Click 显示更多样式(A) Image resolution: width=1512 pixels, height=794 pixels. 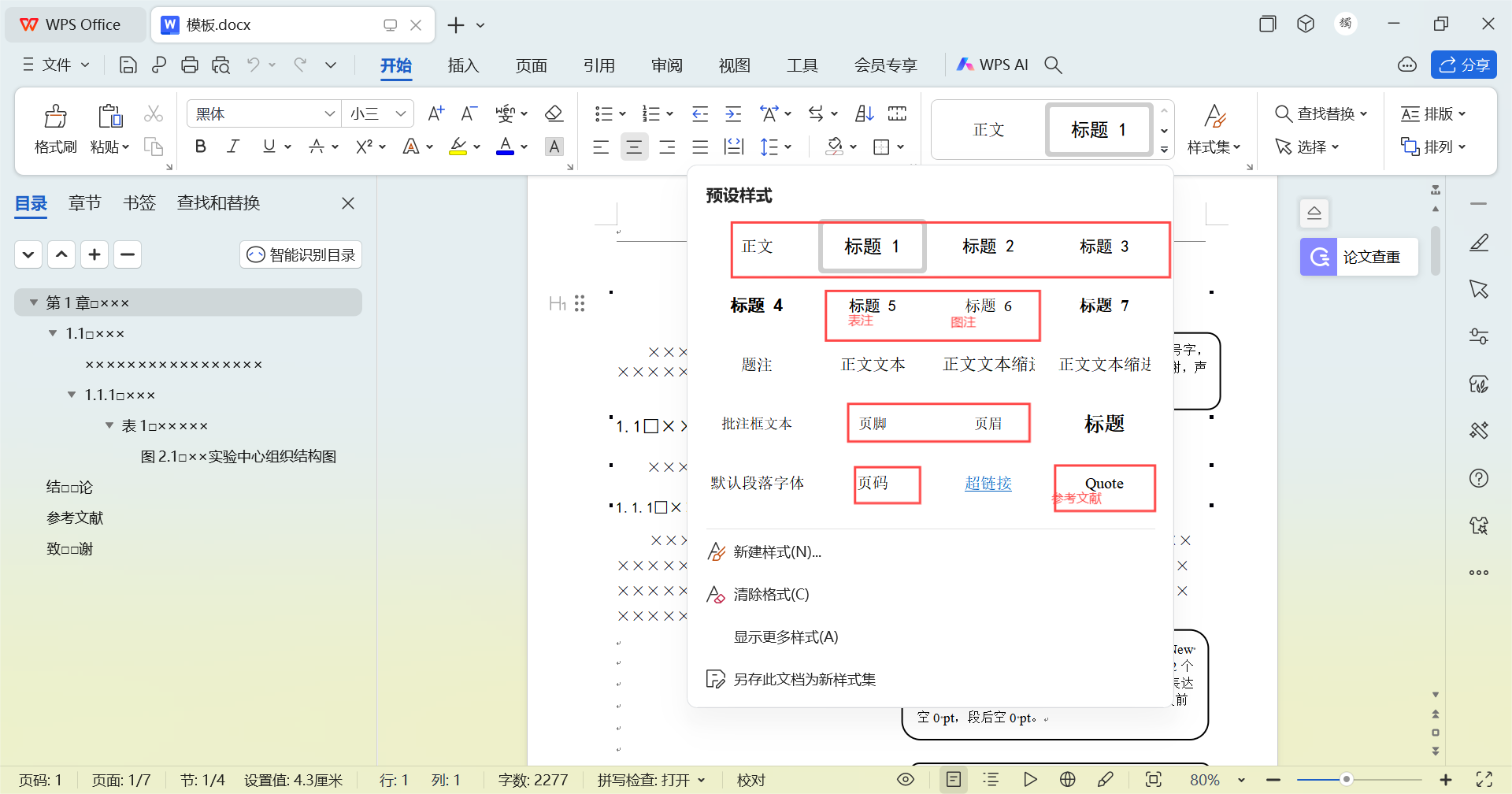point(786,637)
